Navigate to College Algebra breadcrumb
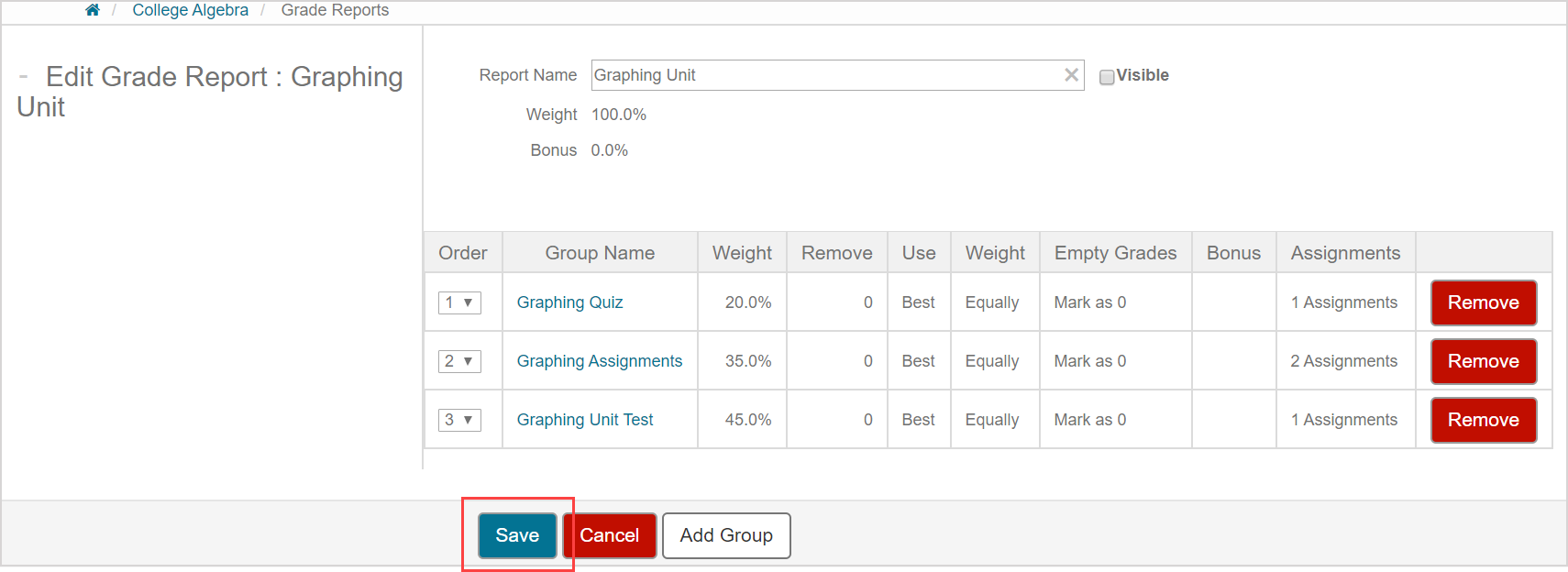1568x572 pixels. coord(190,10)
